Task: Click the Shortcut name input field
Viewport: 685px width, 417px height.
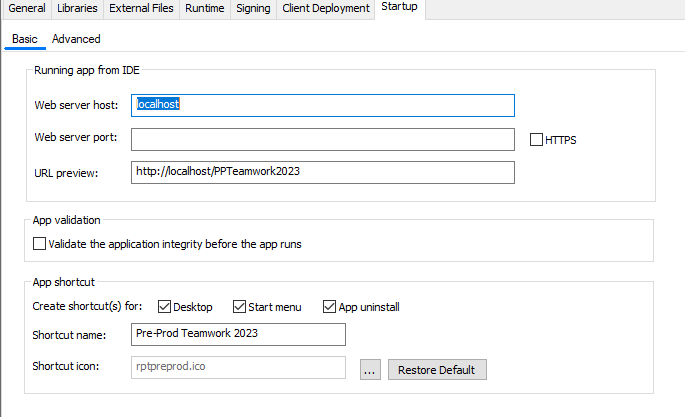Action: click(x=238, y=334)
